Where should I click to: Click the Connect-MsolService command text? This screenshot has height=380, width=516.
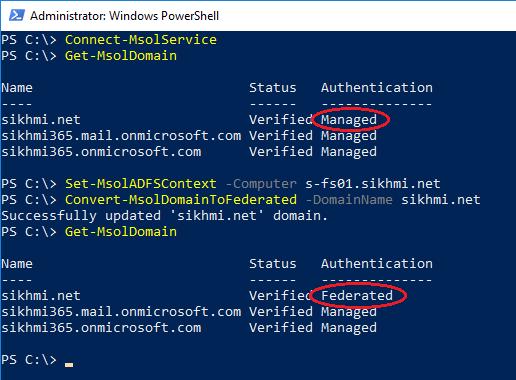pyautogui.click(x=141, y=40)
